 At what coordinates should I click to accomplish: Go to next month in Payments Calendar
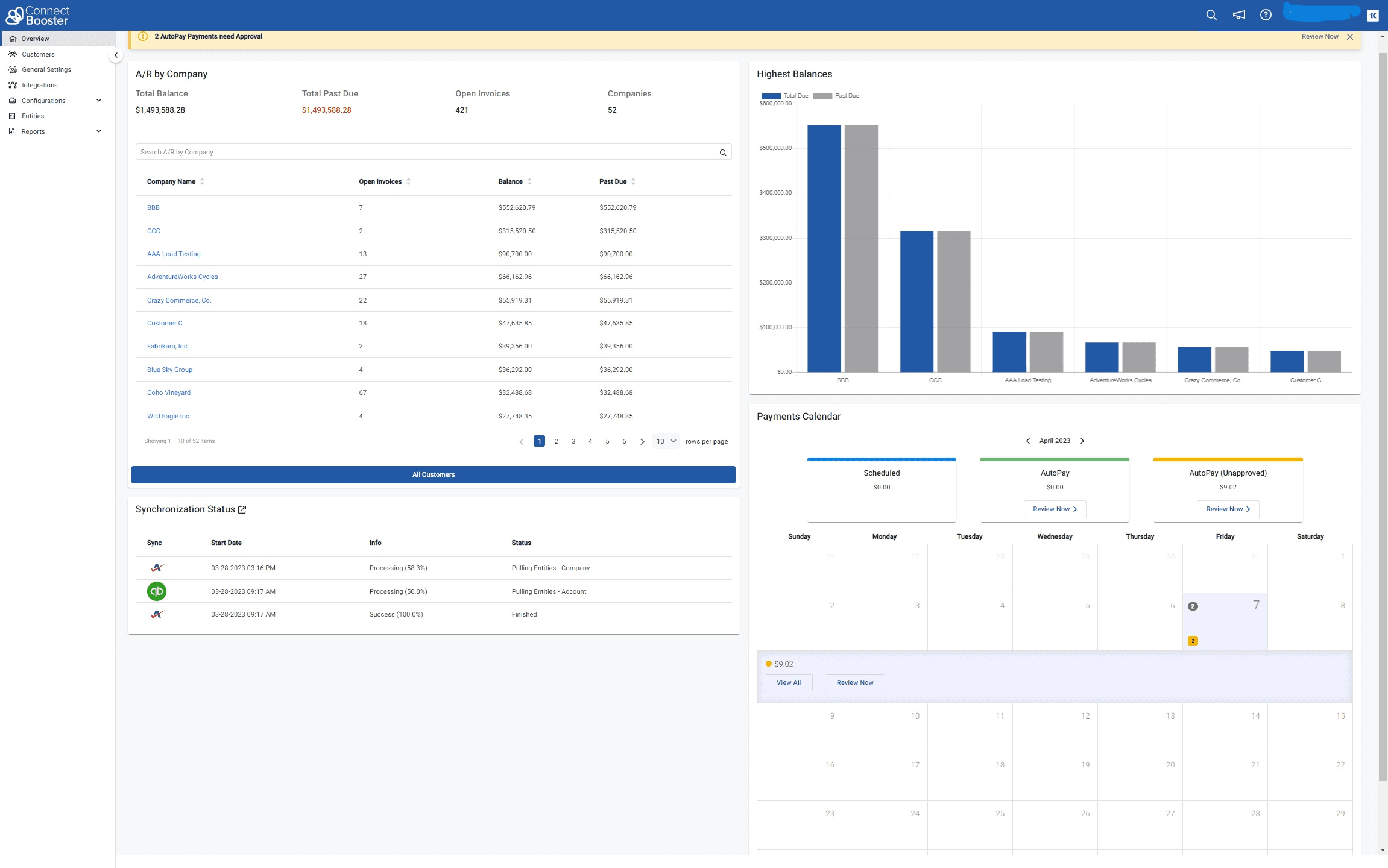(1082, 441)
